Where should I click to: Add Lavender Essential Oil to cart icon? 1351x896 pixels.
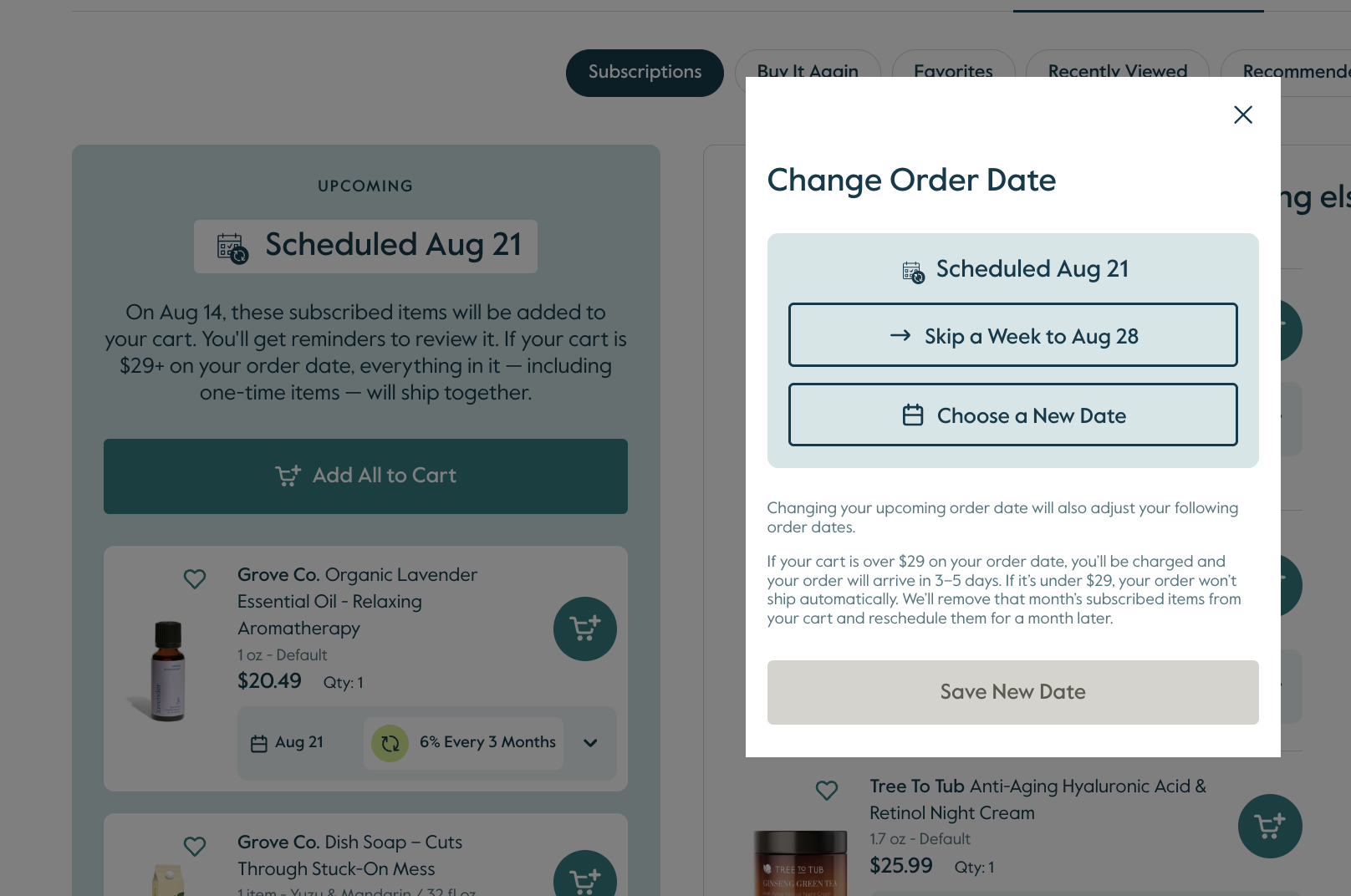pos(585,629)
